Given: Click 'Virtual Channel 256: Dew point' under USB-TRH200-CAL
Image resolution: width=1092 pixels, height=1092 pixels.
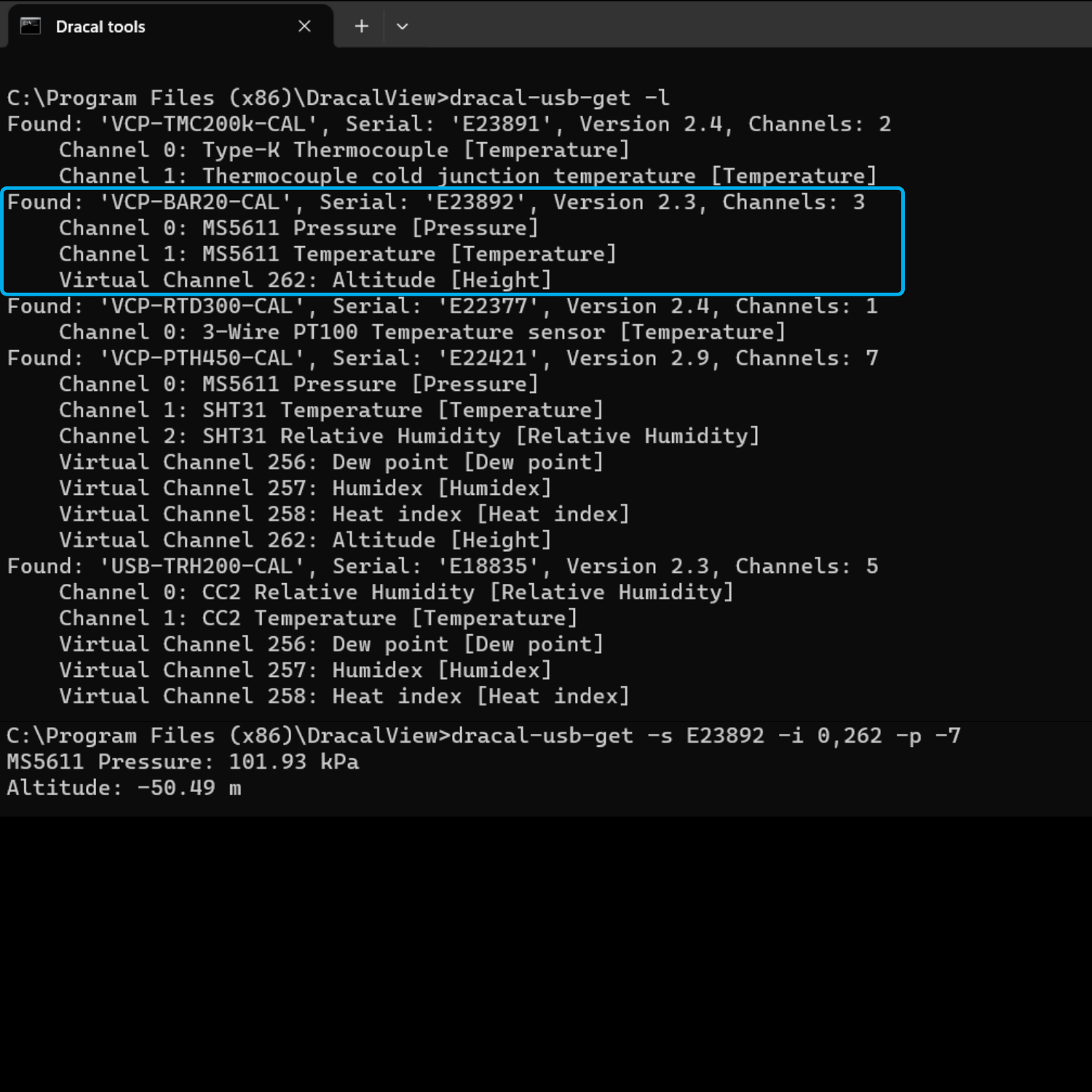Looking at the screenshot, I should point(331,644).
